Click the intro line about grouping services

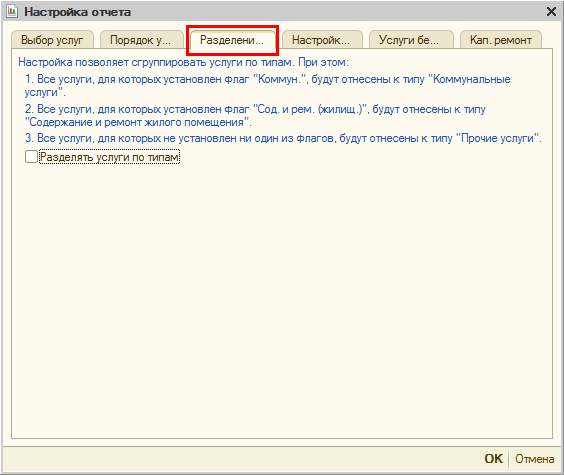183,62
